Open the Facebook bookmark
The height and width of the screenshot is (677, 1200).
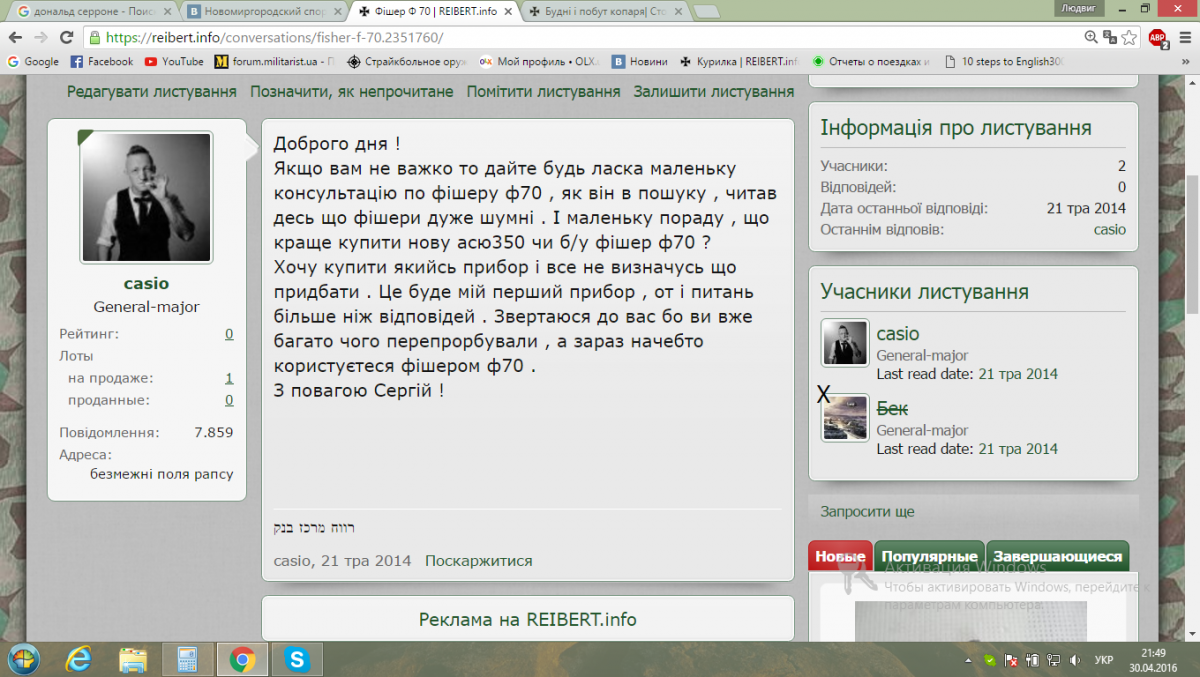coord(102,61)
